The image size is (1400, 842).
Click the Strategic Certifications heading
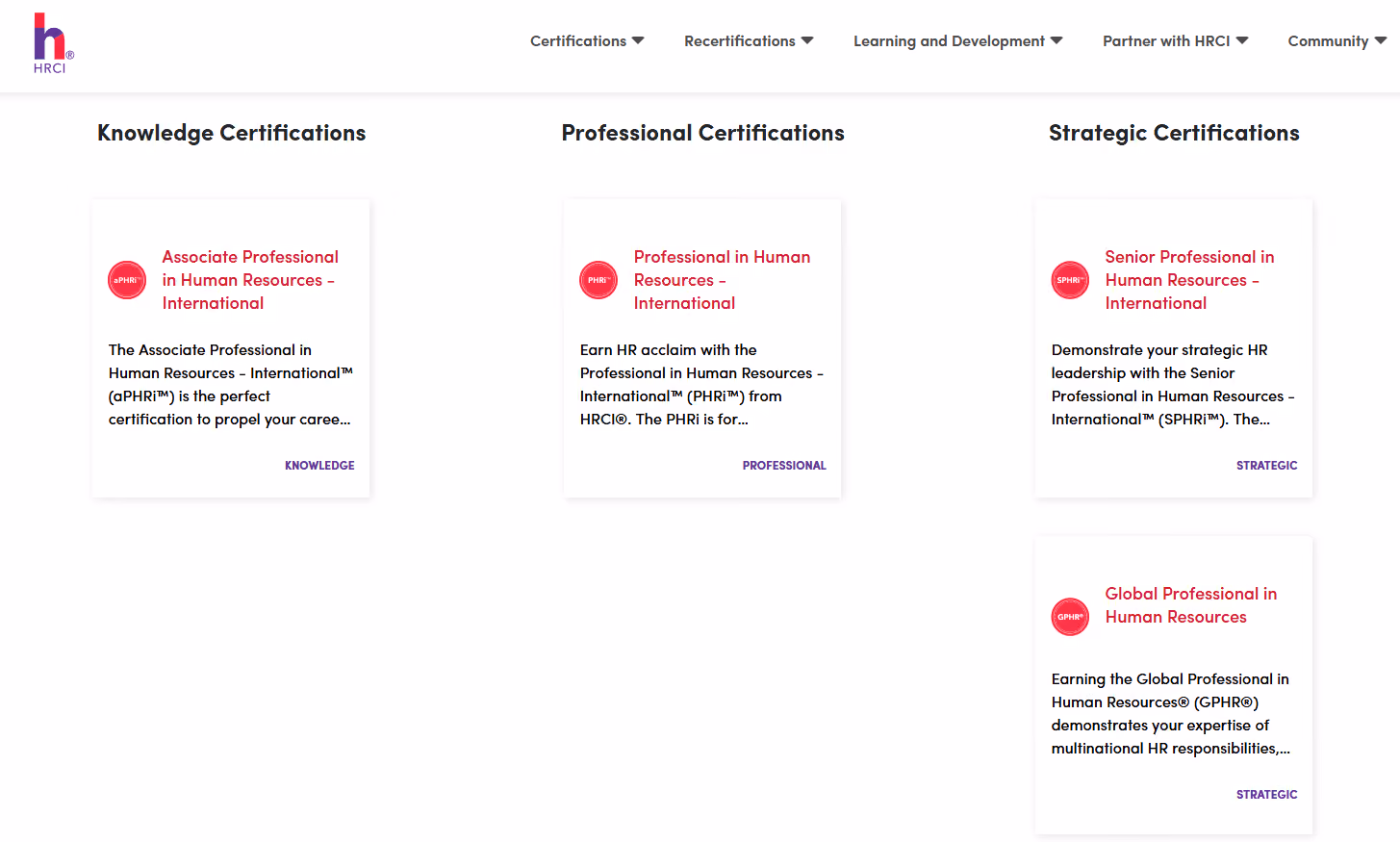[1174, 133]
